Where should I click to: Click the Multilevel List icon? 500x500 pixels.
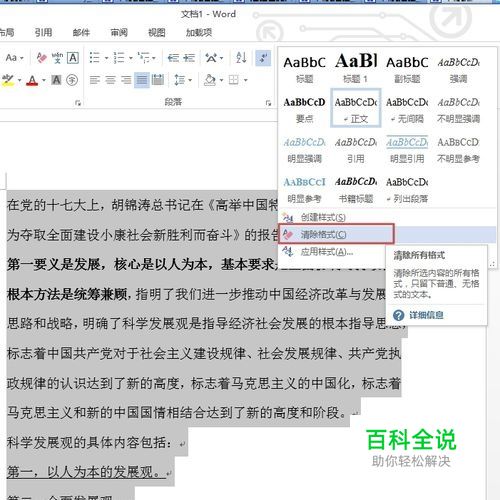click(144, 58)
